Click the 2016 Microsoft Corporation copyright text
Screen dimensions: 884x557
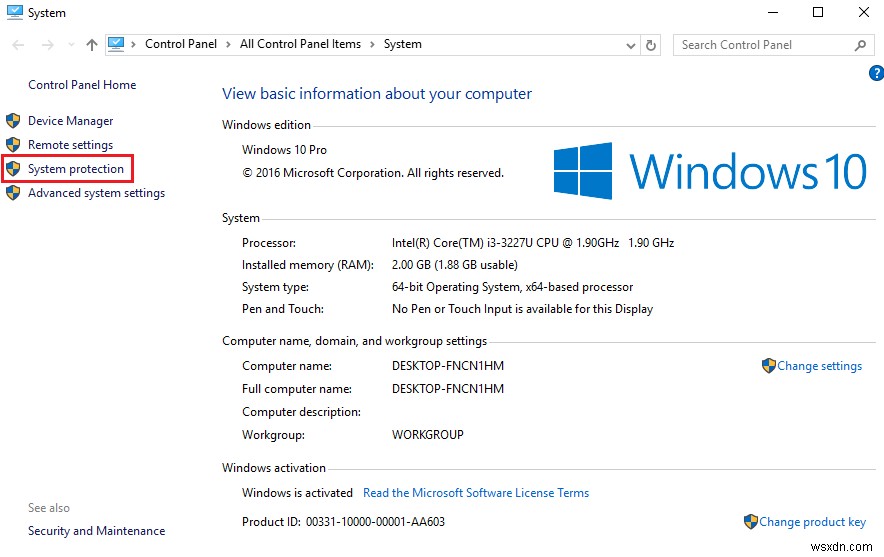click(x=373, y=173)
